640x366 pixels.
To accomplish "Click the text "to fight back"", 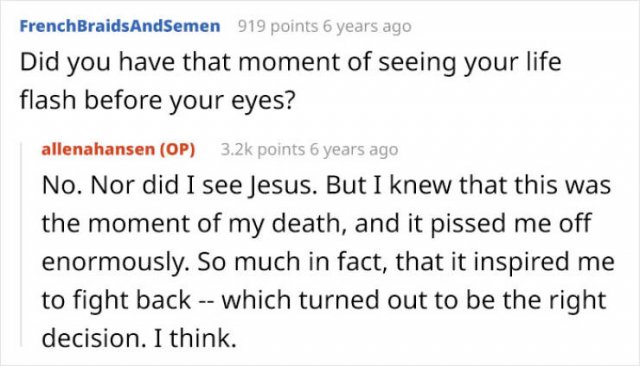I will point(116,300).
